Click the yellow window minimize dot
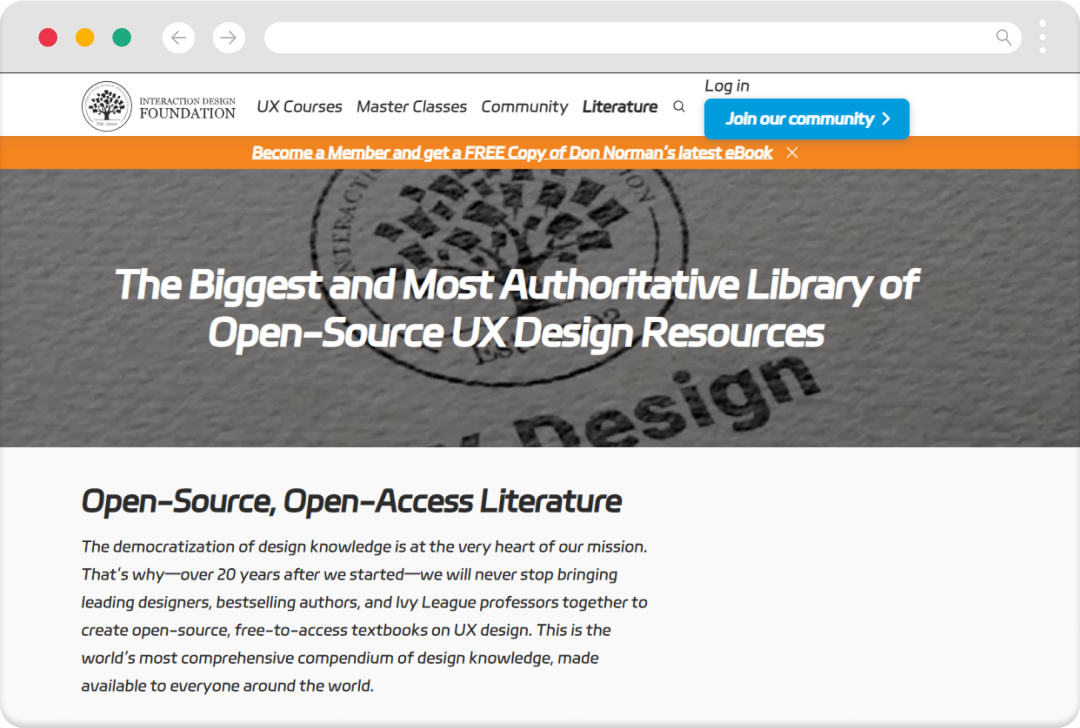Image resolution: width=1080 pixels, height=728 pixels. pyautogui.click(x=85, y=37)
